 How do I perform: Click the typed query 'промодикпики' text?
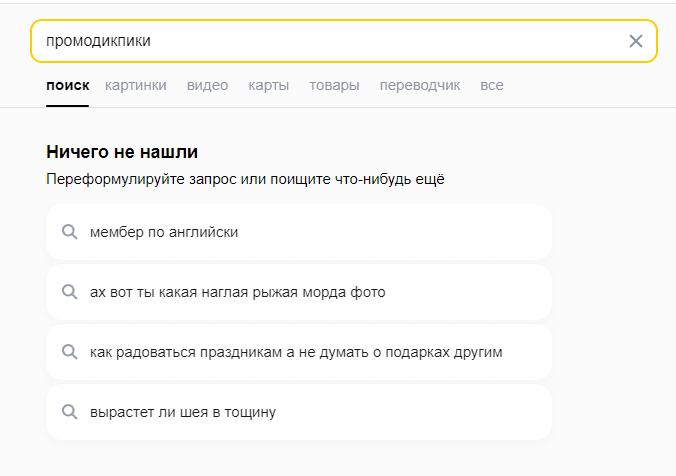coord(98,41)
